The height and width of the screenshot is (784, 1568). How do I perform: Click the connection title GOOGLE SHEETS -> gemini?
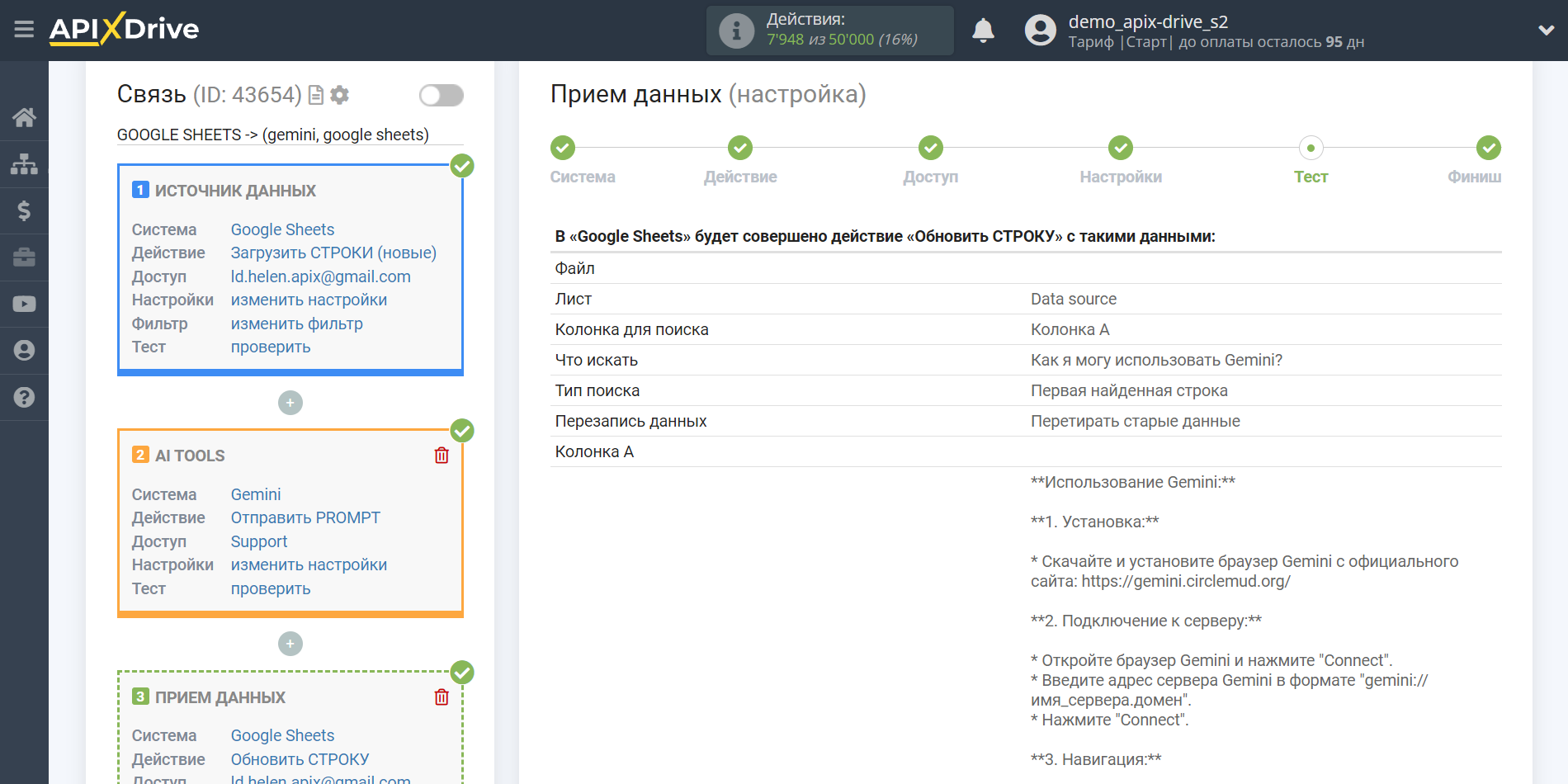tap(273, 135)
